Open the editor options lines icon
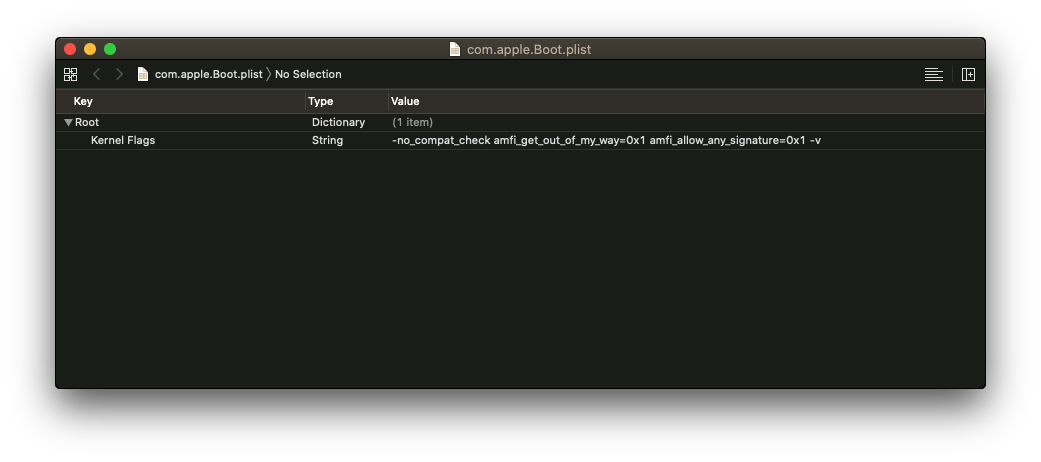This screenshot has width=1041, height=462. pos(933,74)
